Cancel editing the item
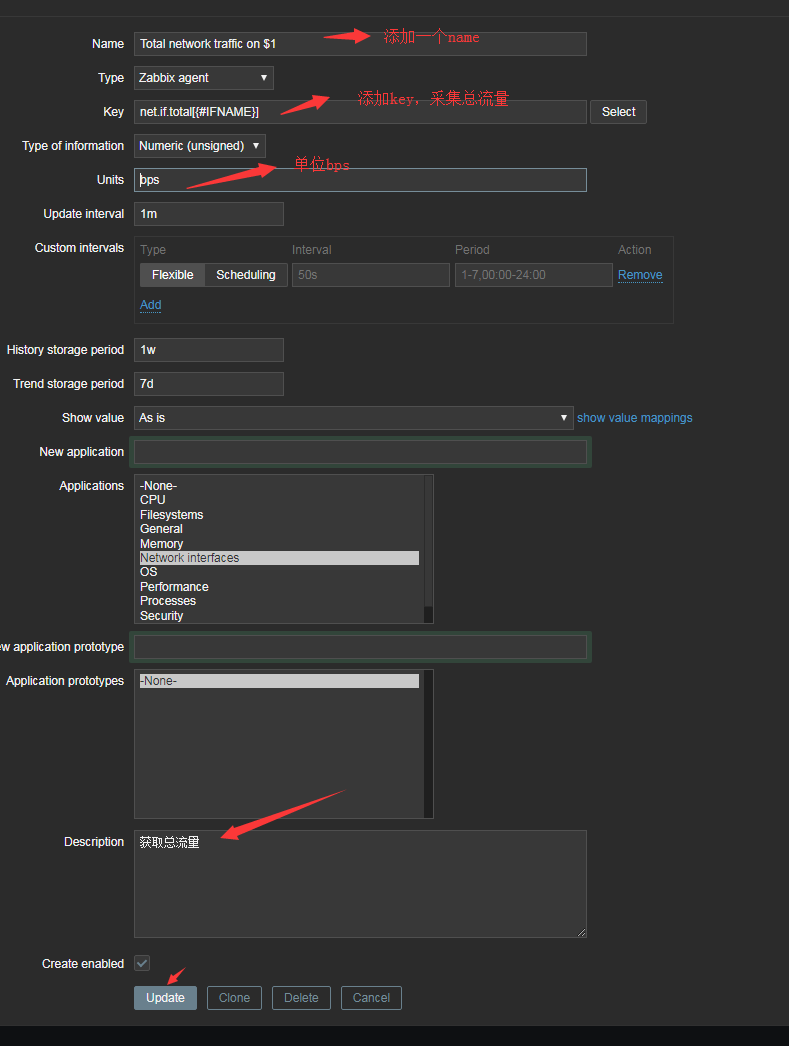789x1046 pixels. tap(370, 997)
